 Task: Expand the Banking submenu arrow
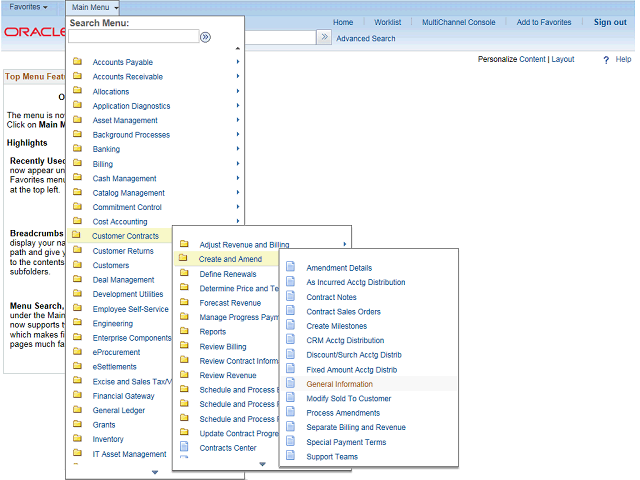pyautogui.click(x=238, y=149)
